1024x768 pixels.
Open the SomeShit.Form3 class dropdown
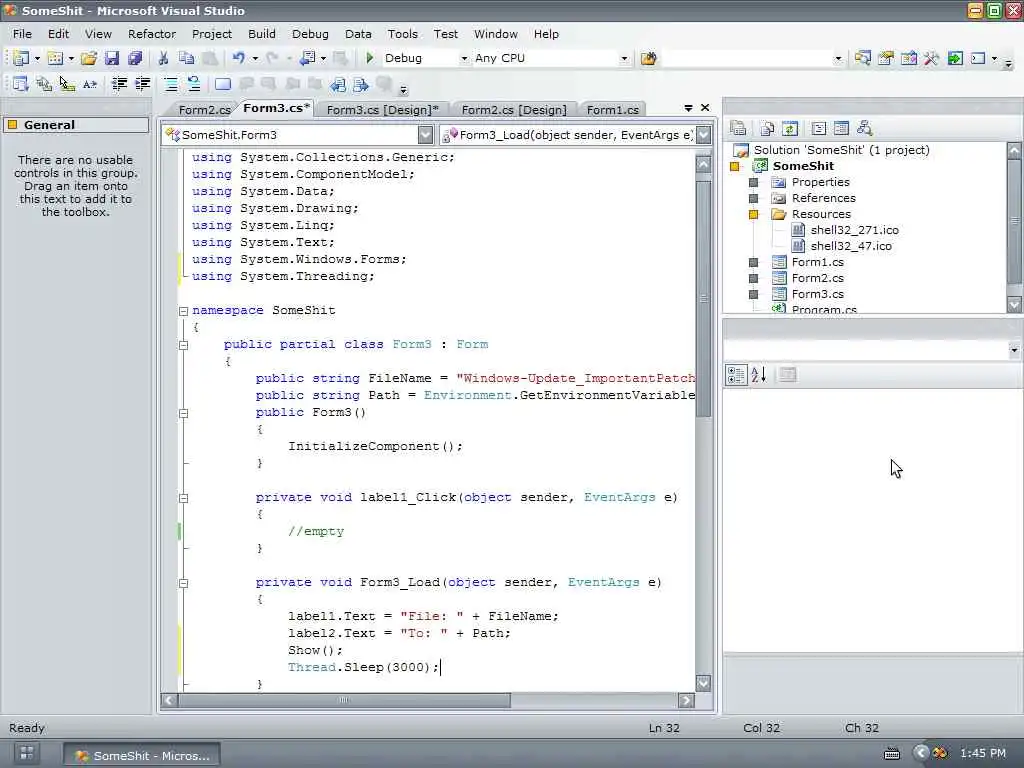click(x=425, y=135)
